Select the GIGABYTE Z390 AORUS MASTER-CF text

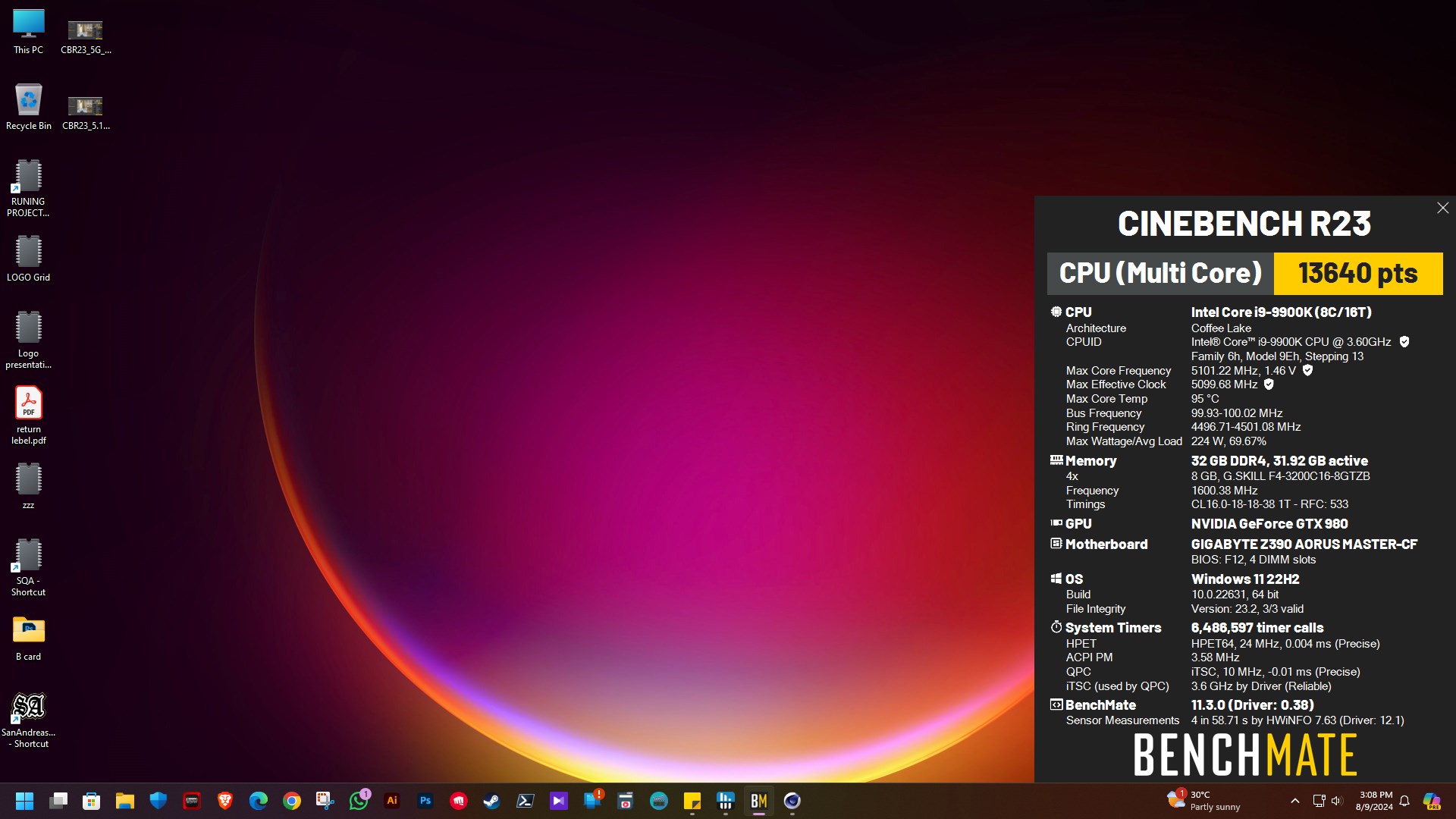1304,544
